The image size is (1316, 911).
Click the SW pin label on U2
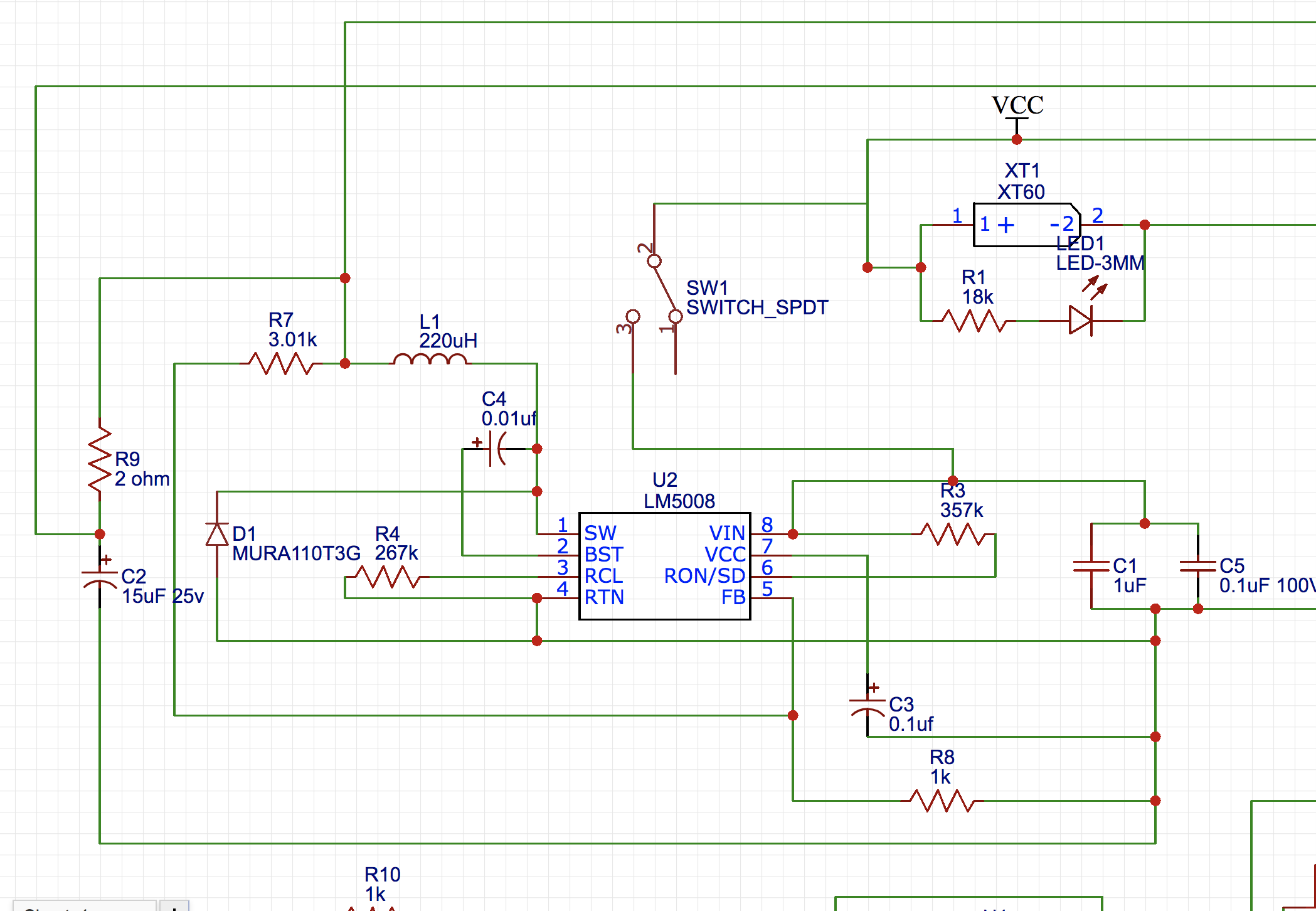(x=600, y=533)
